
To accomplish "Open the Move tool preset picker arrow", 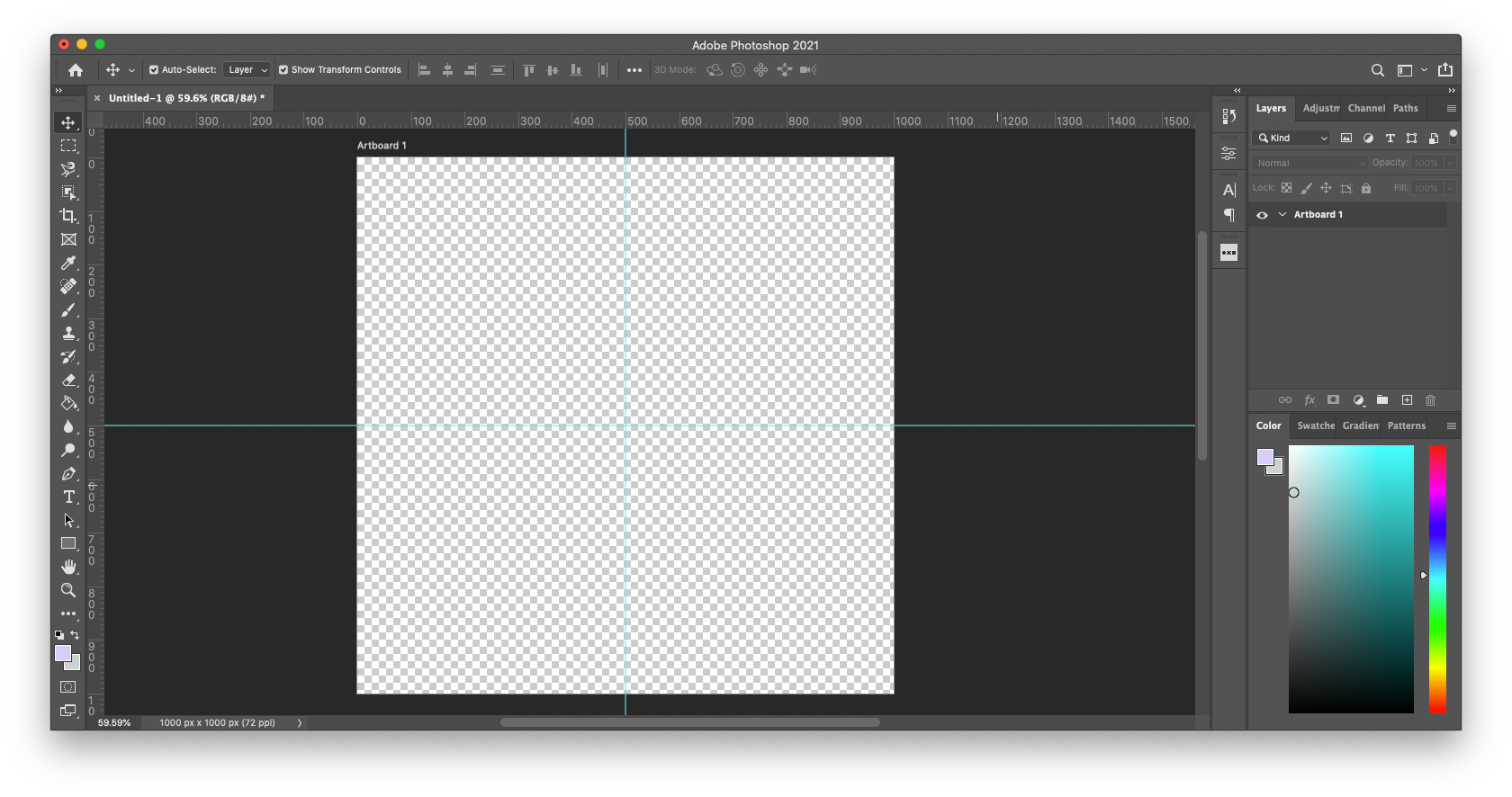I will [131, 70].
